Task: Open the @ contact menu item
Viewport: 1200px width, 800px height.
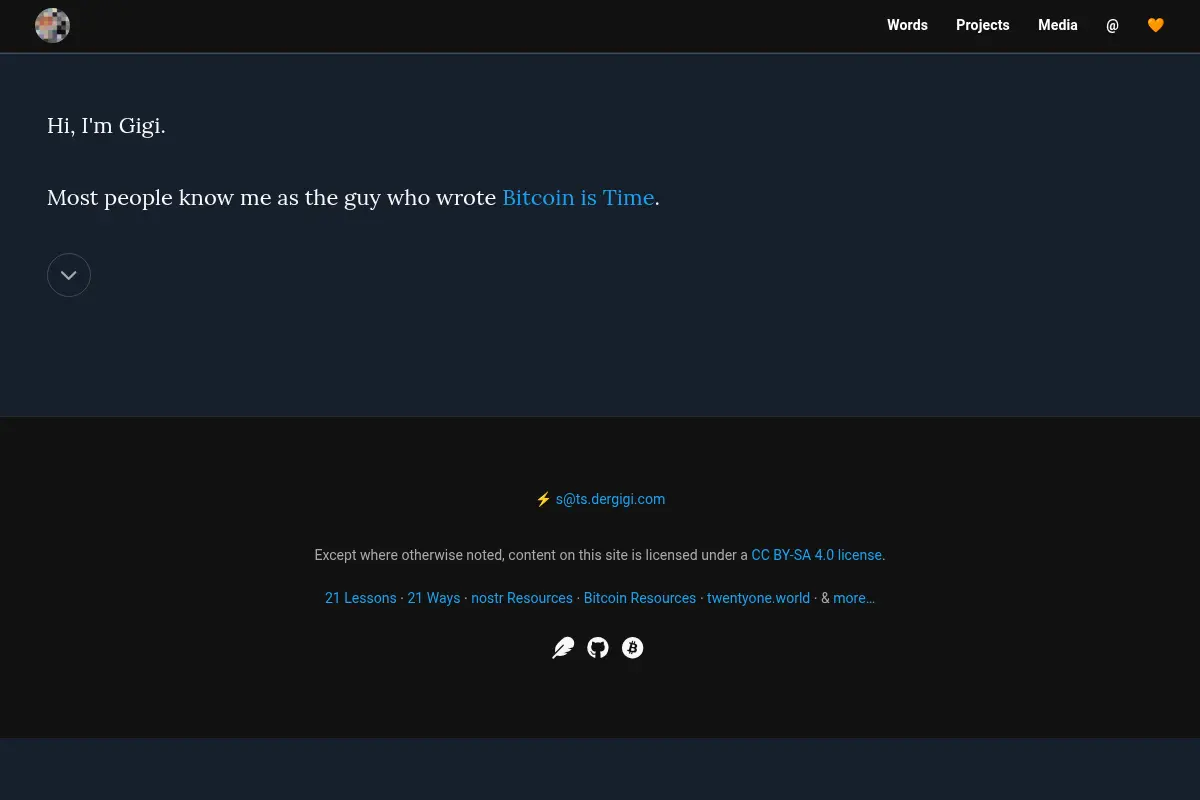Action: (1112, 25)
